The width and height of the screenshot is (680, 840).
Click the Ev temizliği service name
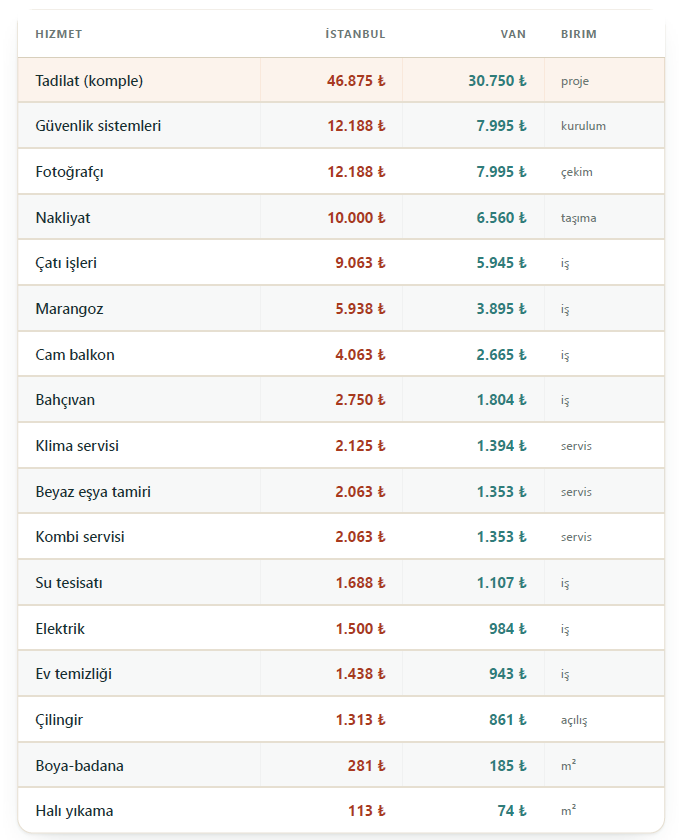[x=73, y=674]
